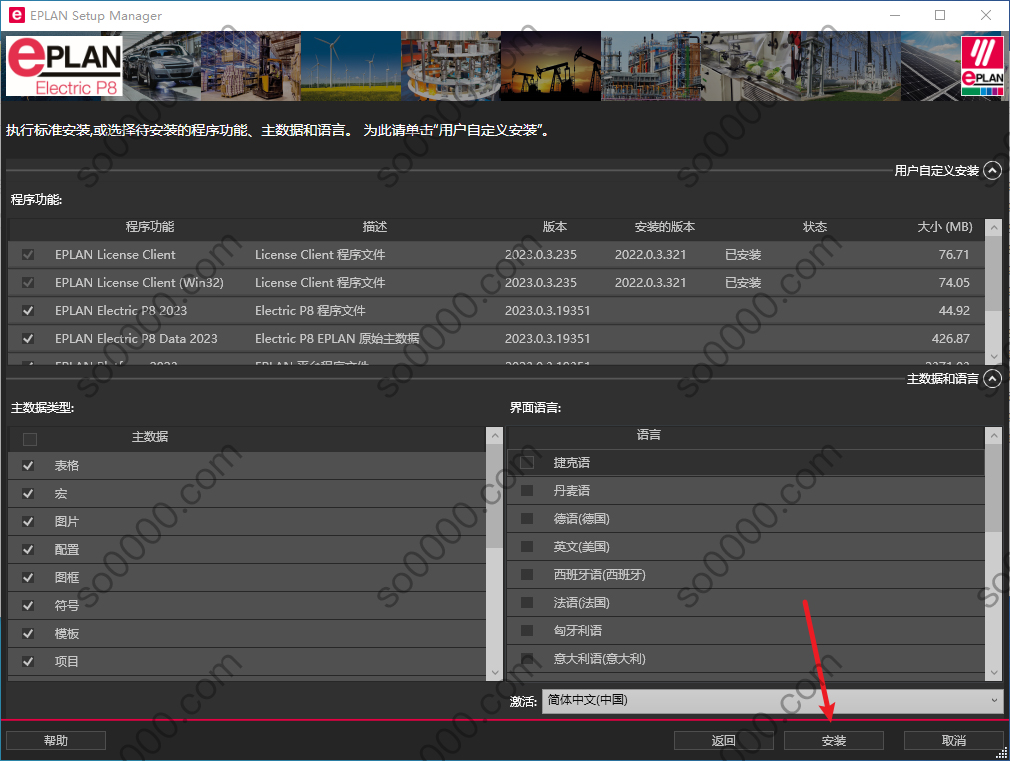Sort by 安装的版本 column header

(x=664, y=227)
